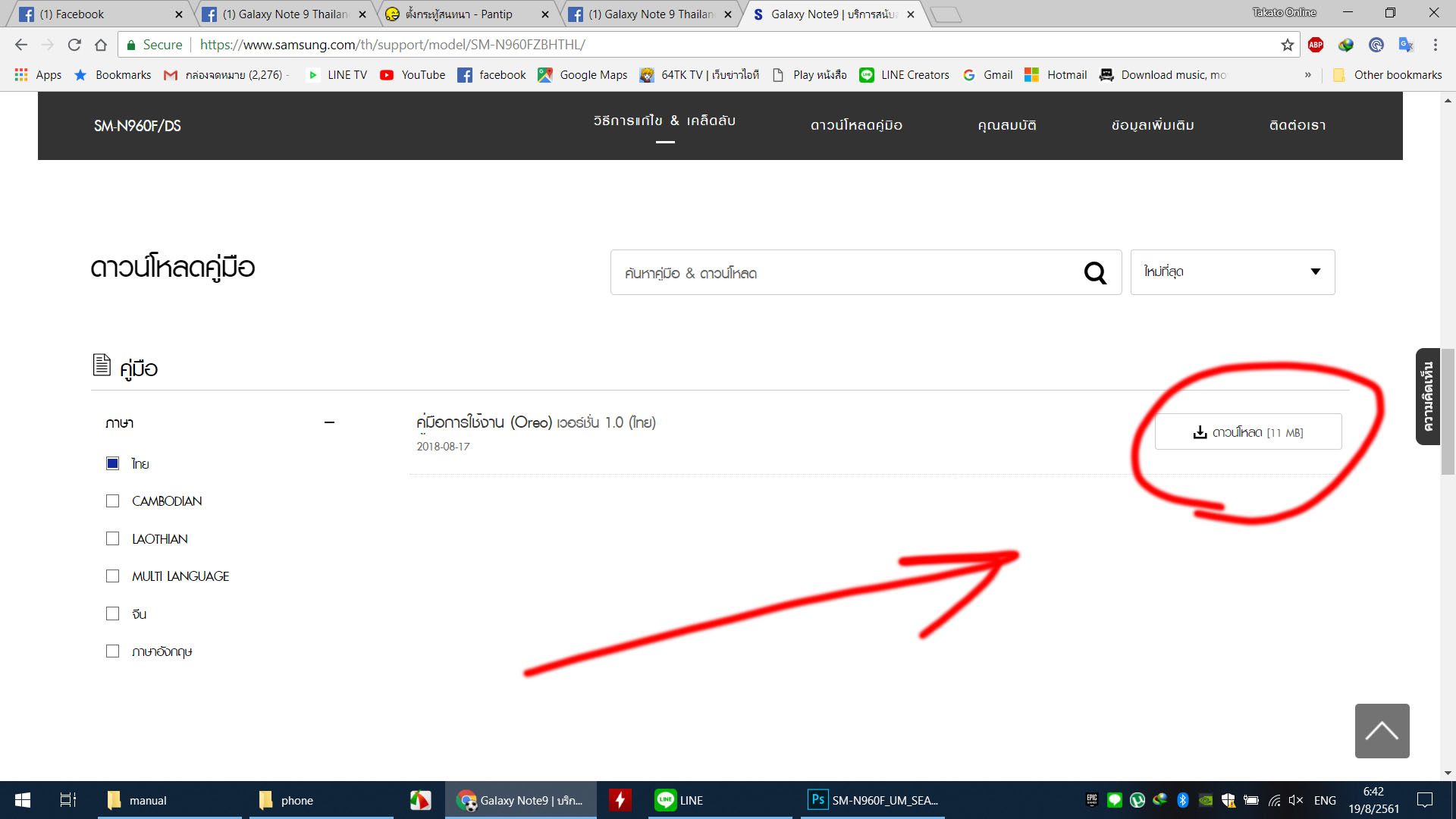Open Task View on the taskbar
Screen dimensions: 1456x819
pos(68,800)
